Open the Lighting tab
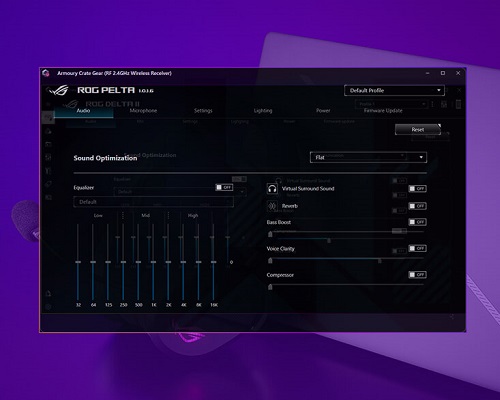The image size is (500, 400). 263,110
